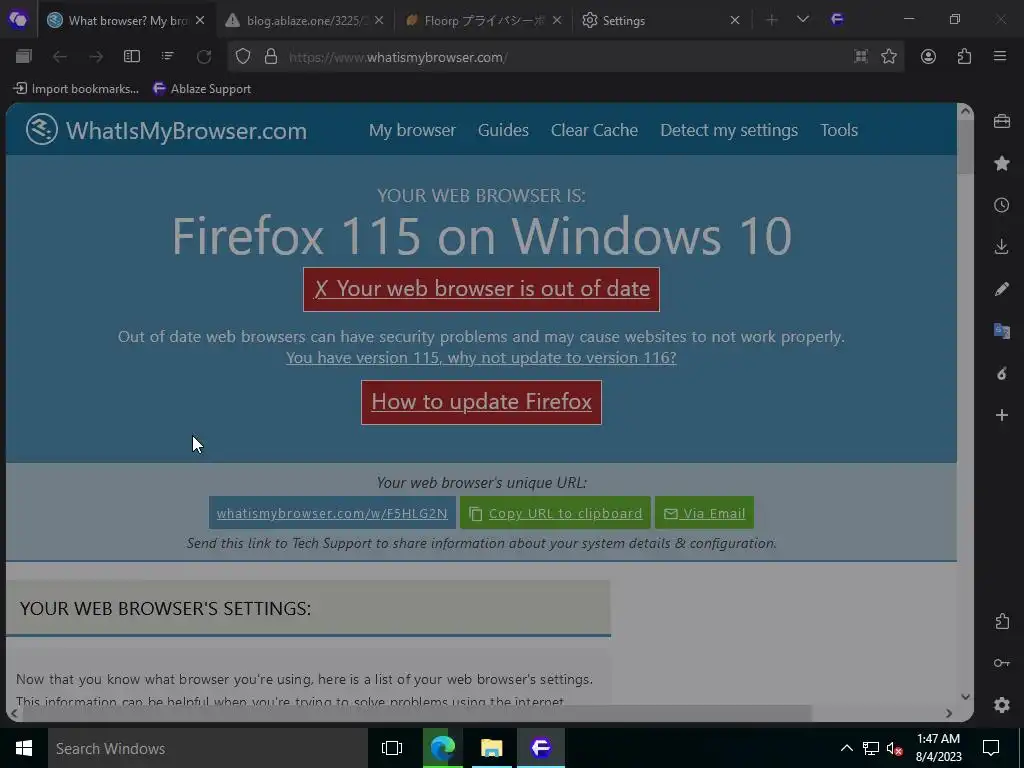Toggle the sidebar panel icon in toolbar
The height and width of the screenshot is (768, 1024).
(x=132, y=56)
